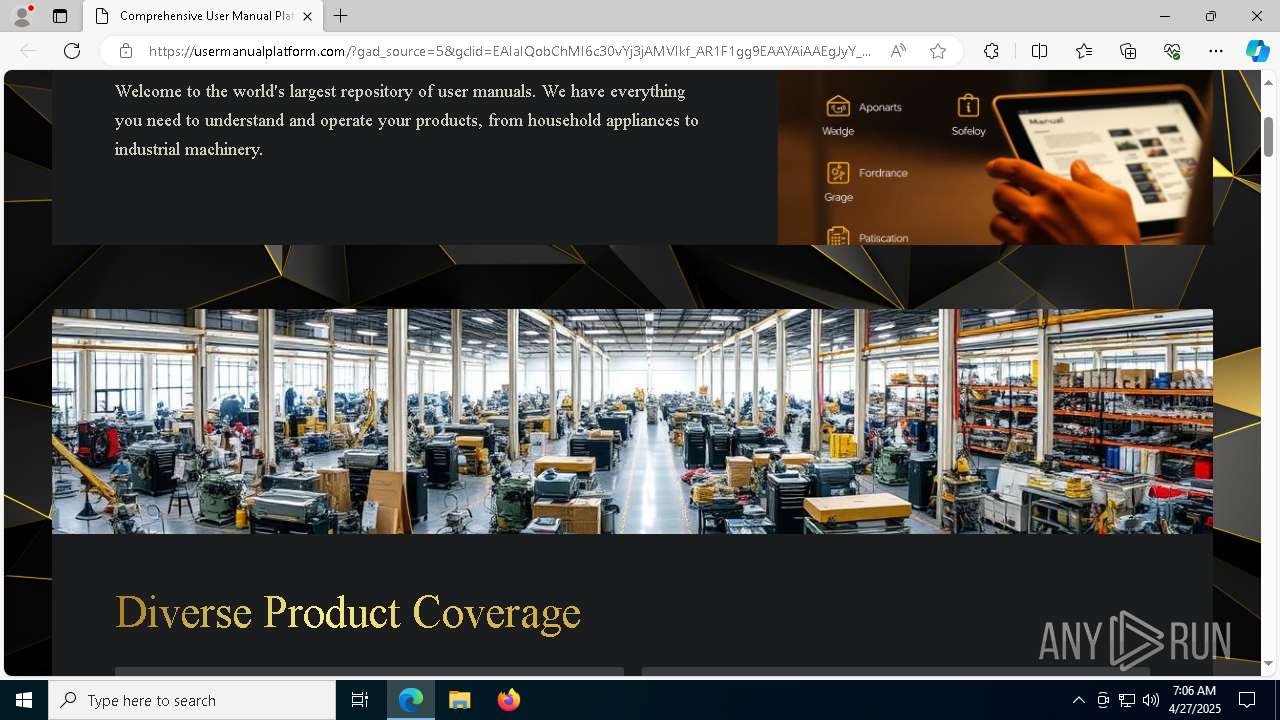This screenshot has width=1280, height=720.
Task: Open Browser essentials heart icon
Action: 1172,51
